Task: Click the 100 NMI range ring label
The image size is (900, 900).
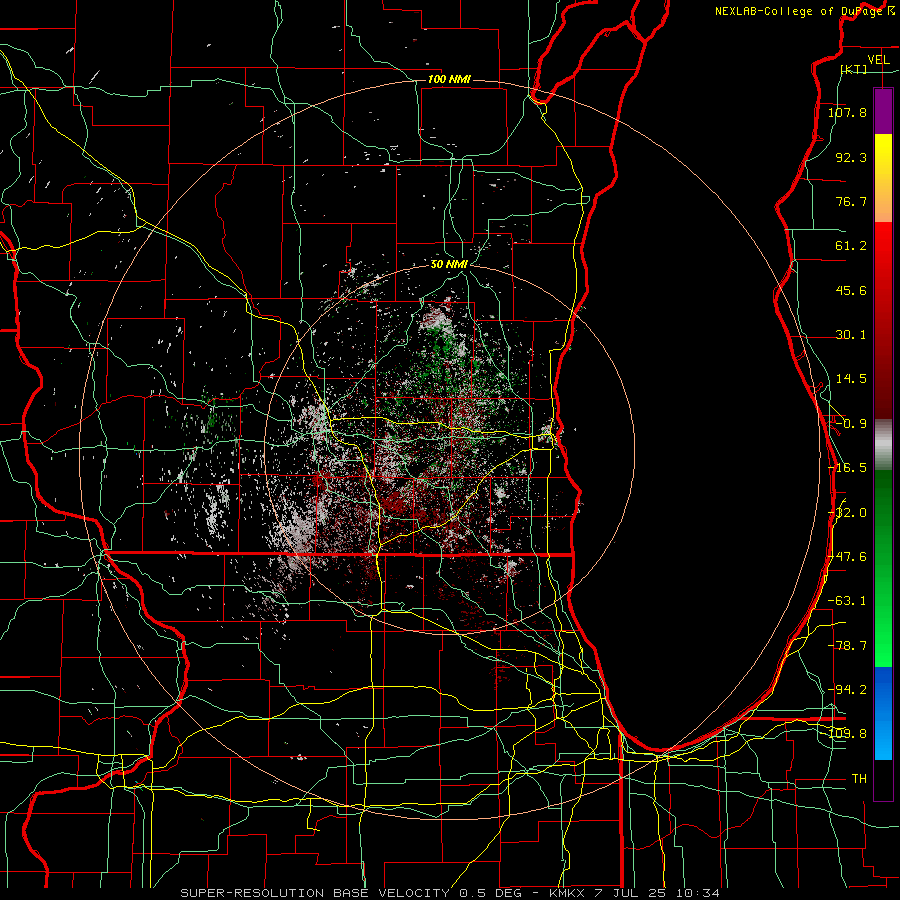Action: pos(449,79)
